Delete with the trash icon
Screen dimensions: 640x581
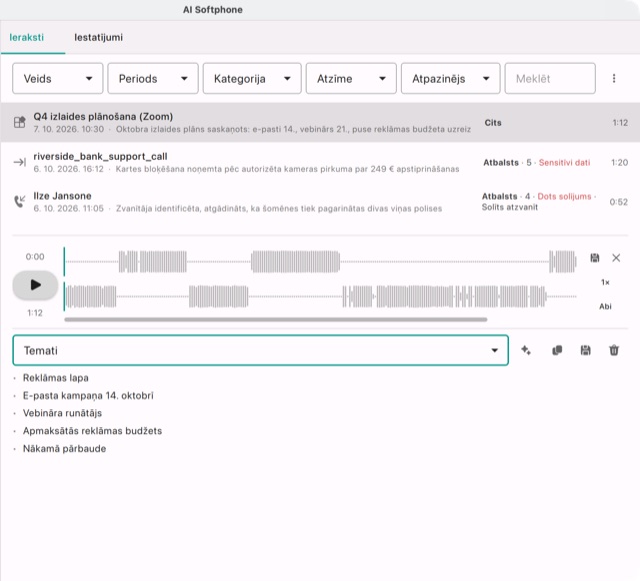[x=614, y=350]
